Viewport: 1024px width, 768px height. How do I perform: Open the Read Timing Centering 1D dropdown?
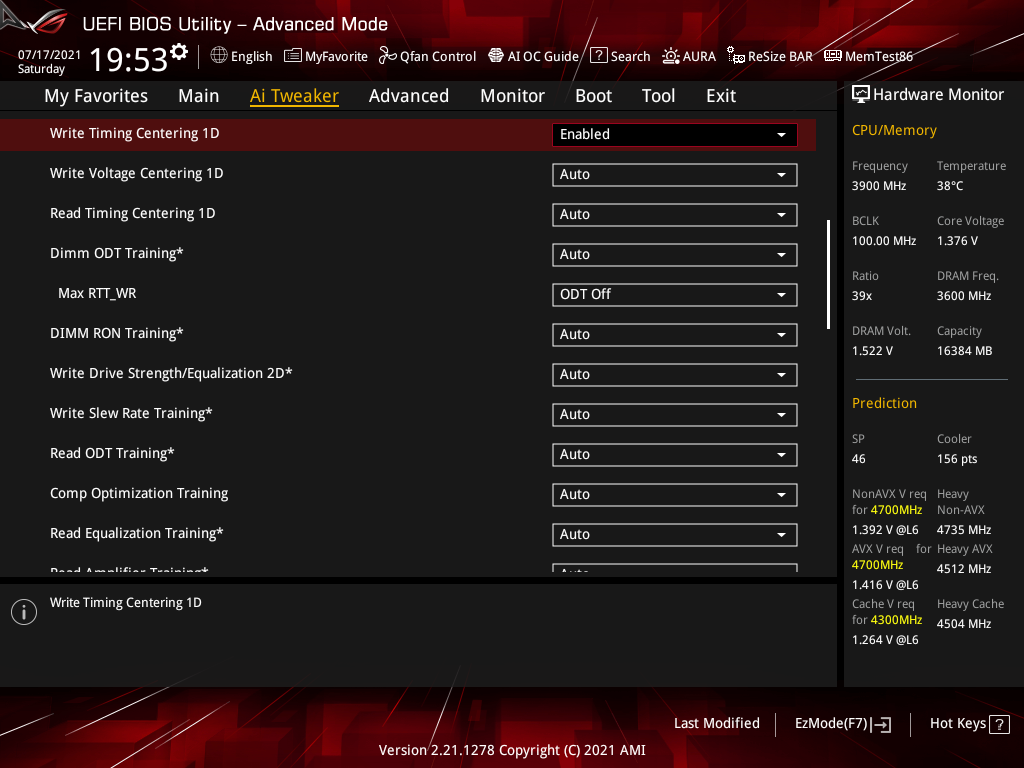click(675, 214)
